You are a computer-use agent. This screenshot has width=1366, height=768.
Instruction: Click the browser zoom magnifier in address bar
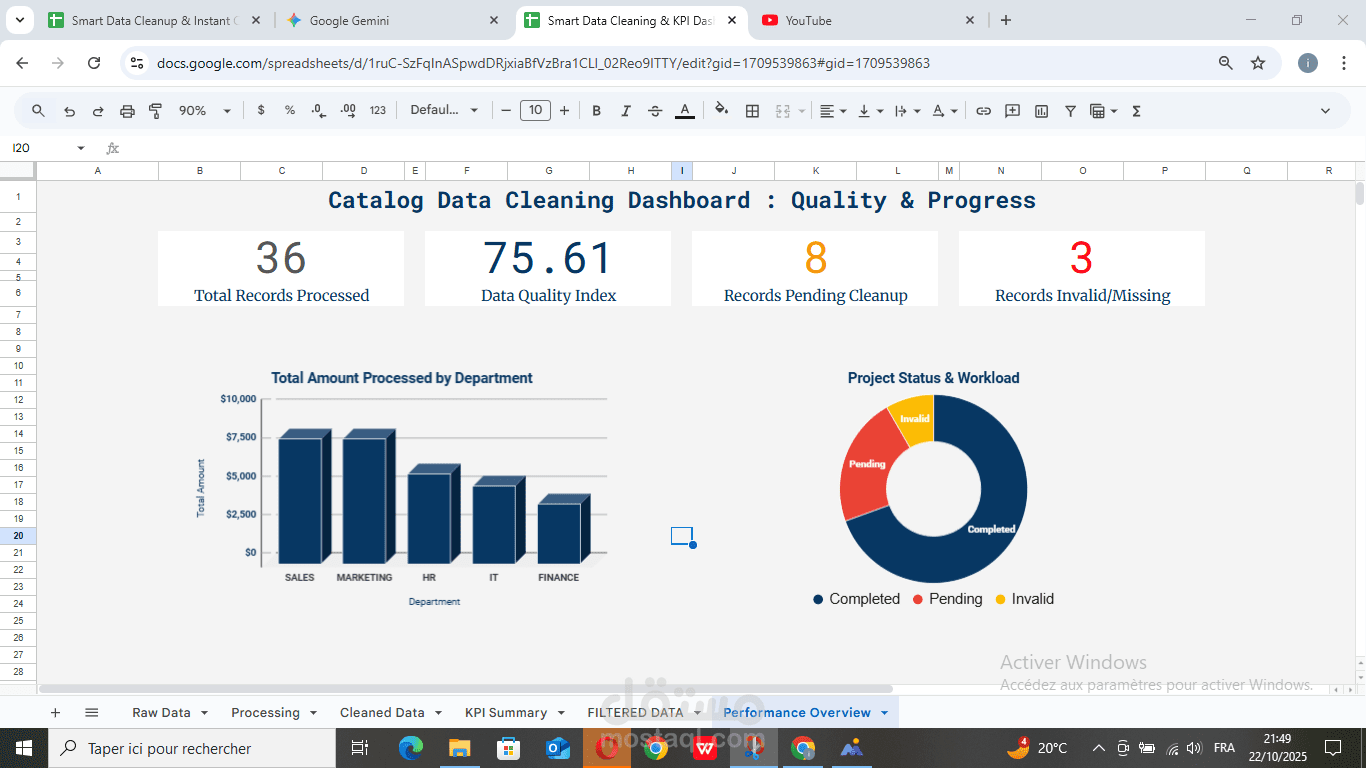point(1226,63)
